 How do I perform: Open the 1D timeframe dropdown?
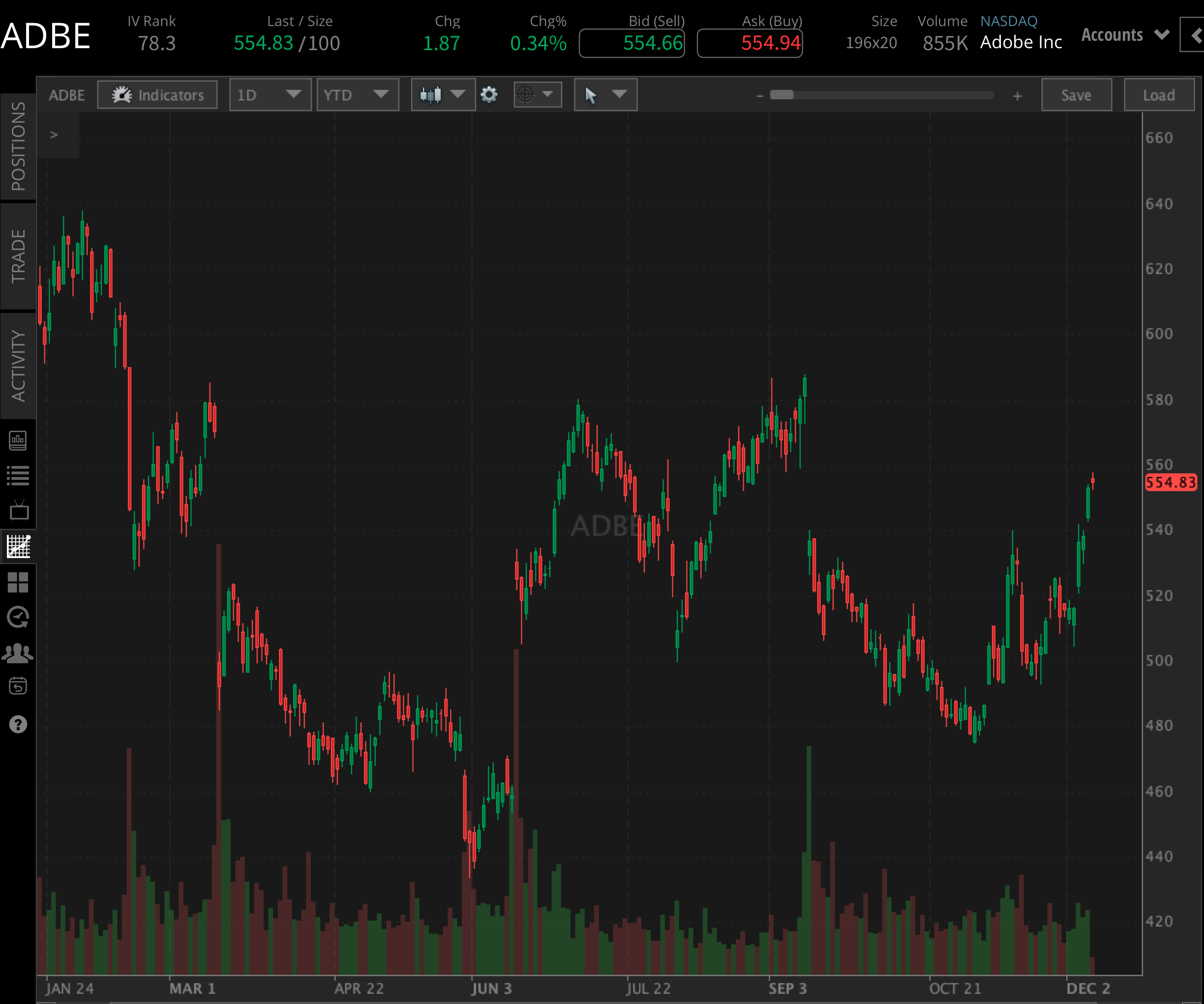[x=270, y=94]
